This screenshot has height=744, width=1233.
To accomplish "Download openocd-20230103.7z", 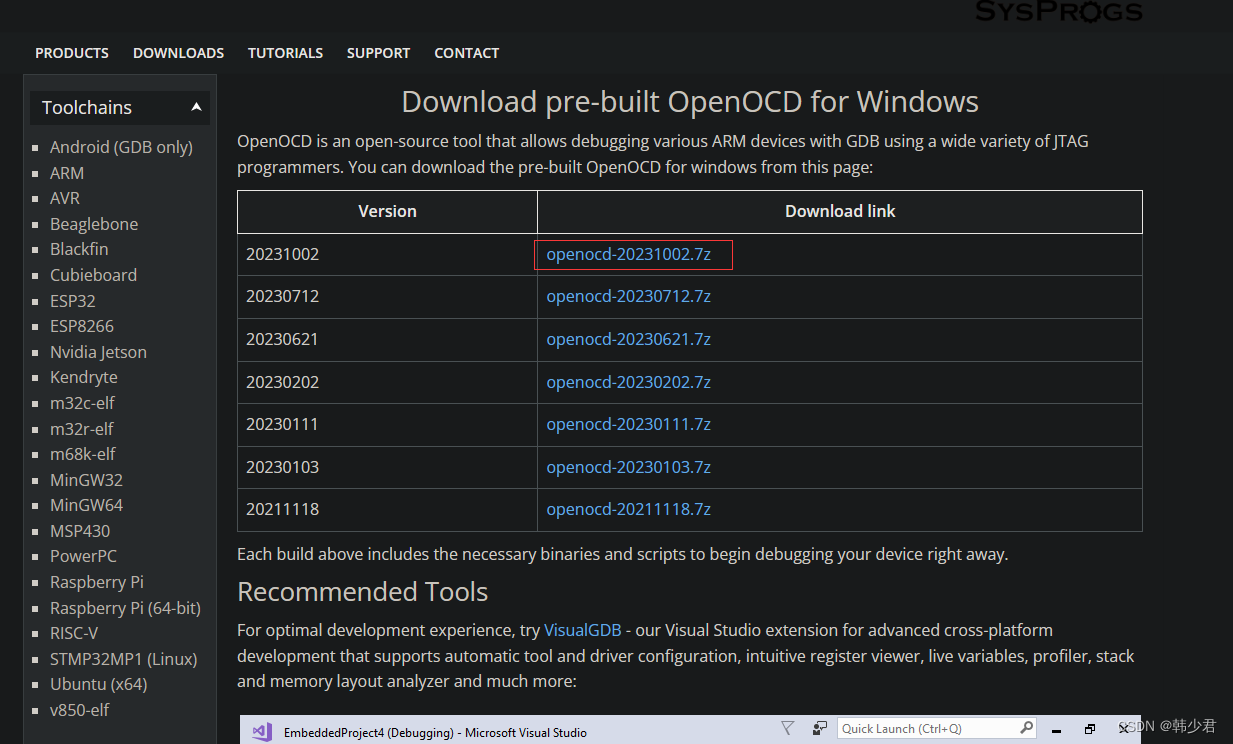I will click(628, 467).
